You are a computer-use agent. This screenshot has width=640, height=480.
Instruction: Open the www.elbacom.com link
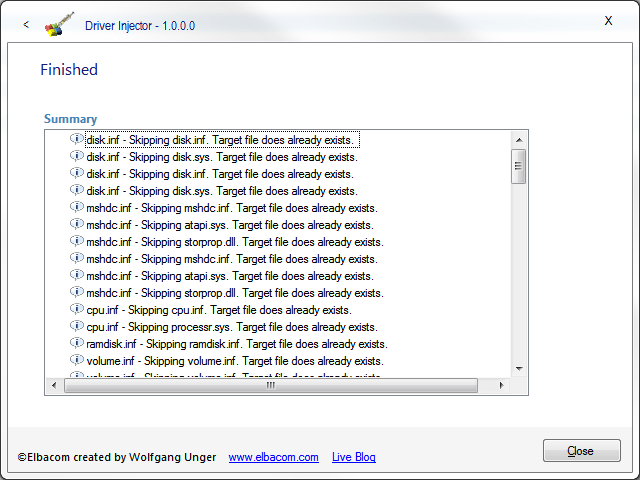(x=273, y=457)
